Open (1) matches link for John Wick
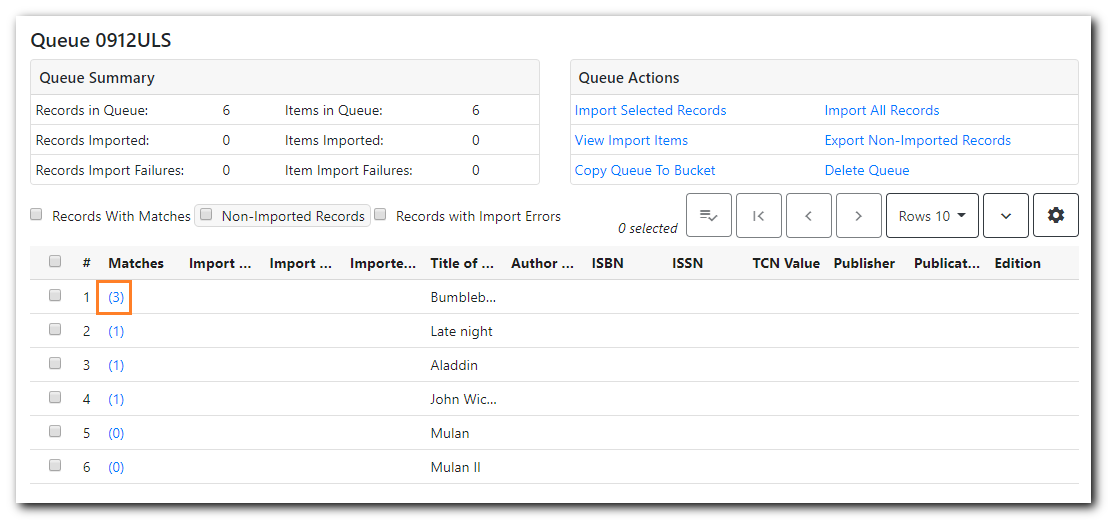The image size is (1108, 520). coord(116,399)
